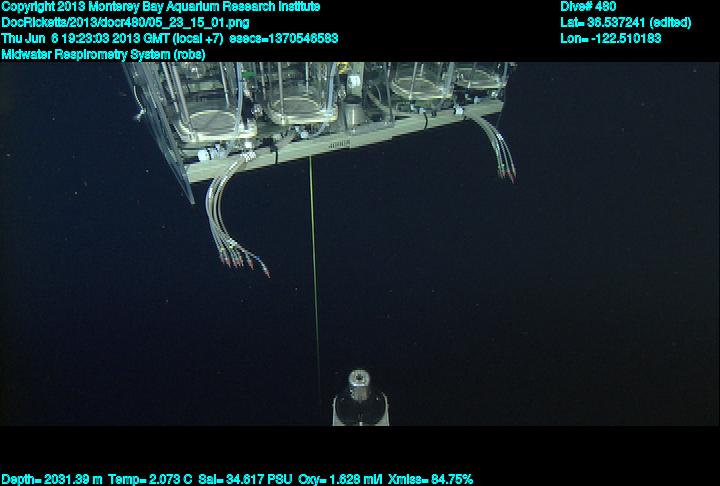This screenshot has height=486, width=720.
Task: Select the Dive# 480 label
Action: pyautogui.click(x=589, y=6)
